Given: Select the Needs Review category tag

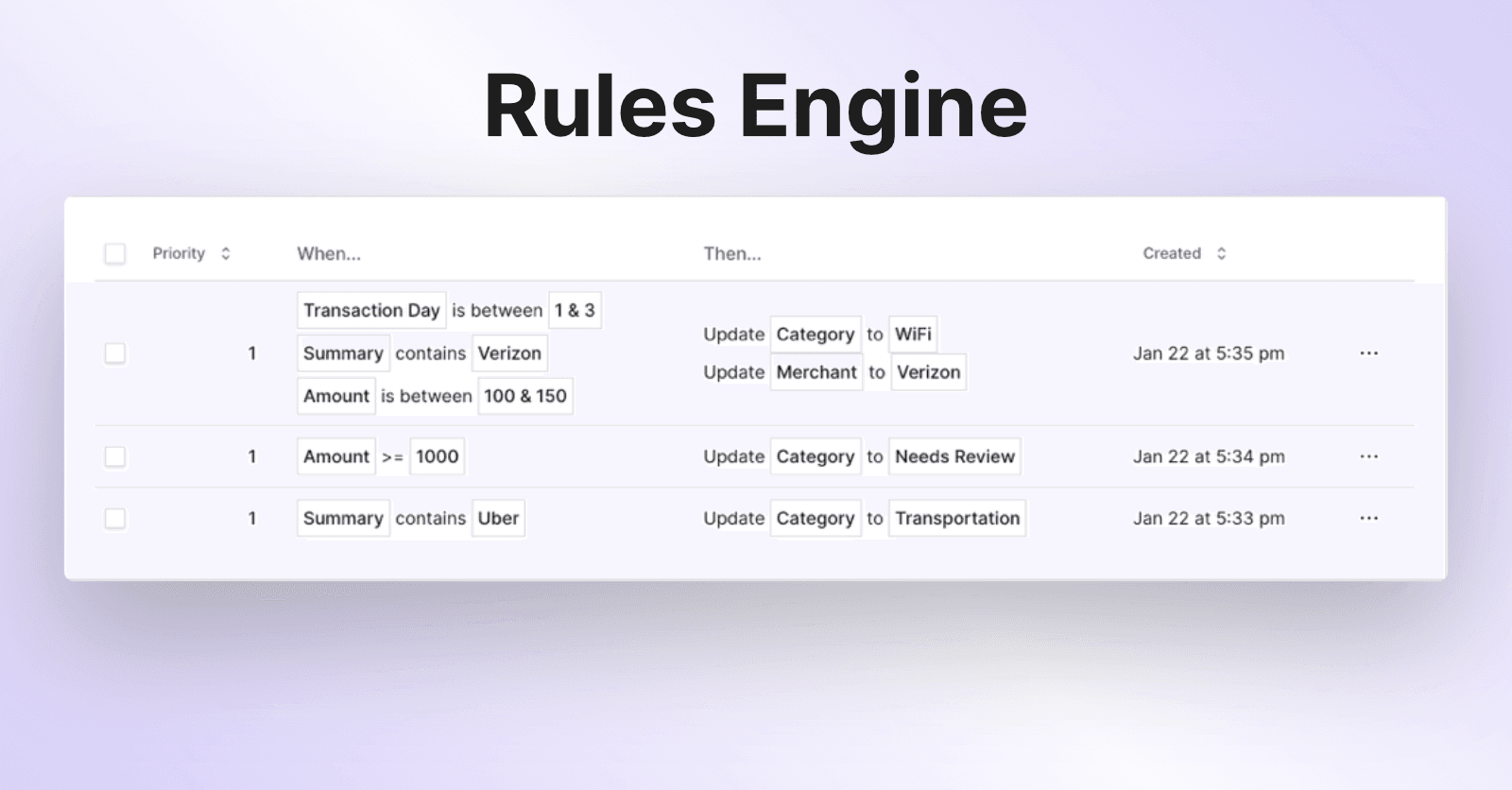Looking at the screenshot, I should click(x=954, y=456).
